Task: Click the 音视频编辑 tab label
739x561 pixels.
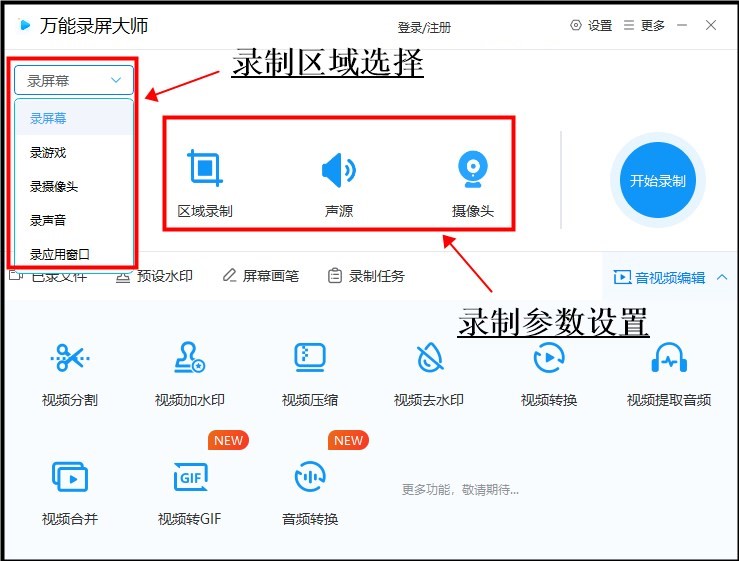Action: point(670,278)
